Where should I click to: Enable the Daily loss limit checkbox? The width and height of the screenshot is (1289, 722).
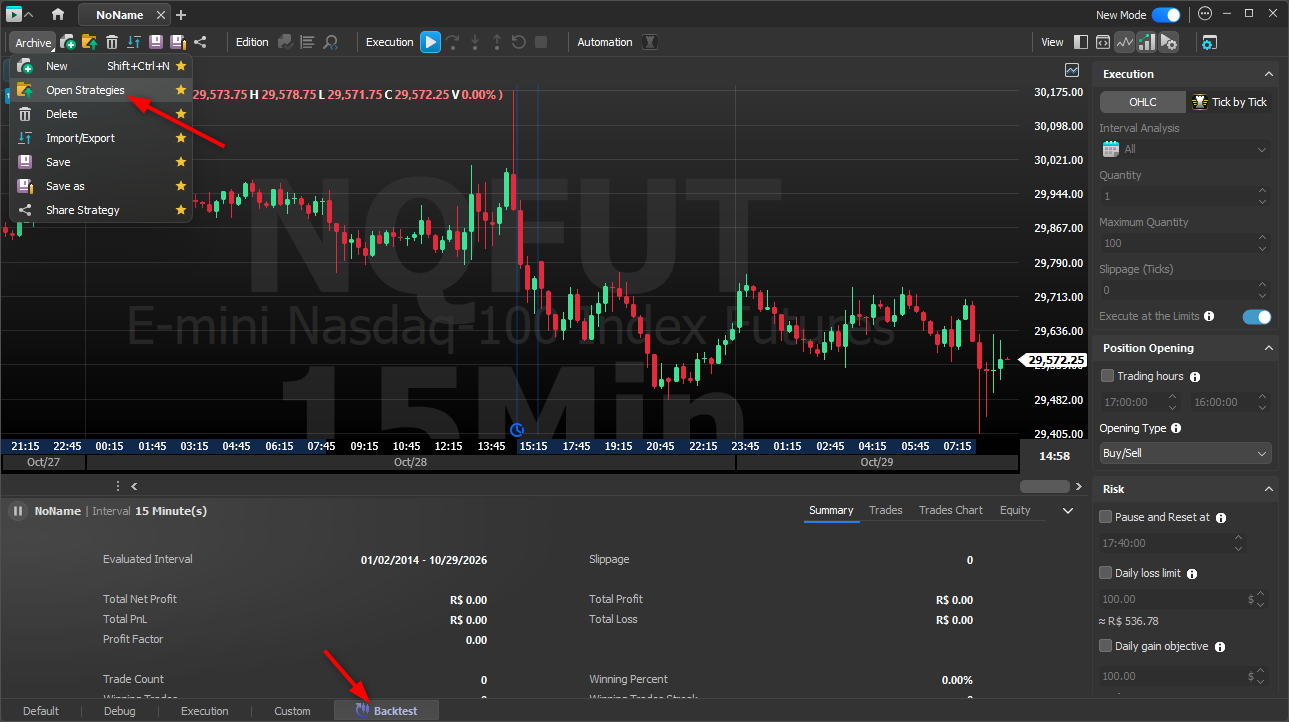[1106, 573]
